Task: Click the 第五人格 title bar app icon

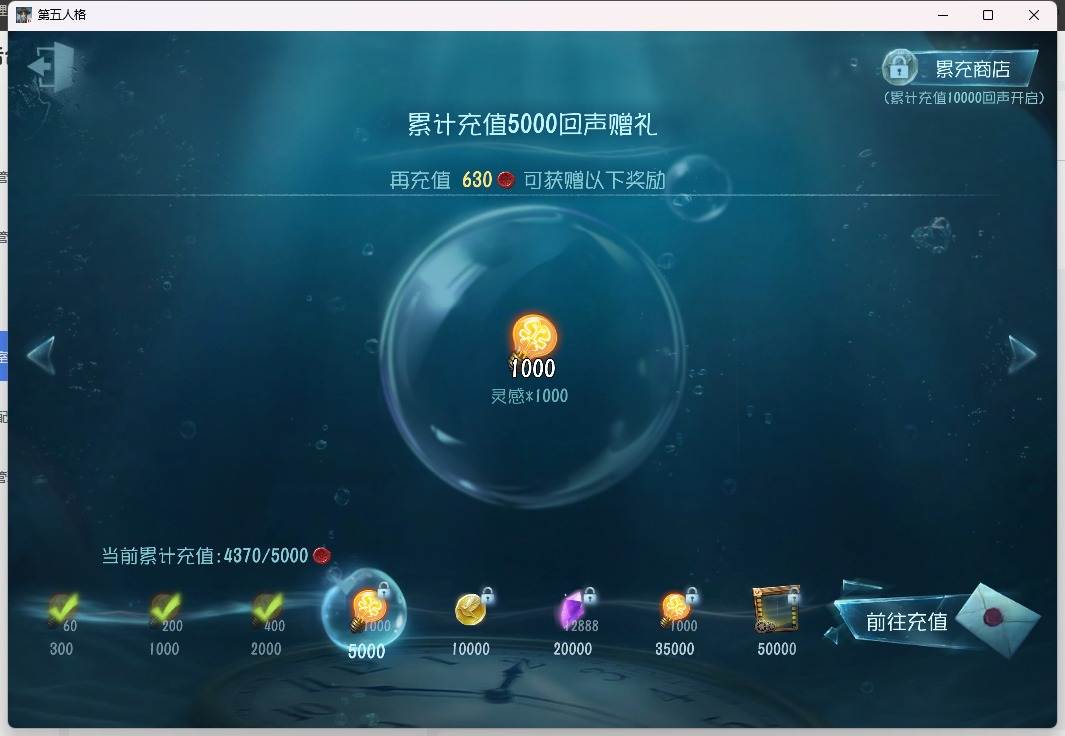Action: pyautogui.click(x=24, y=14)
